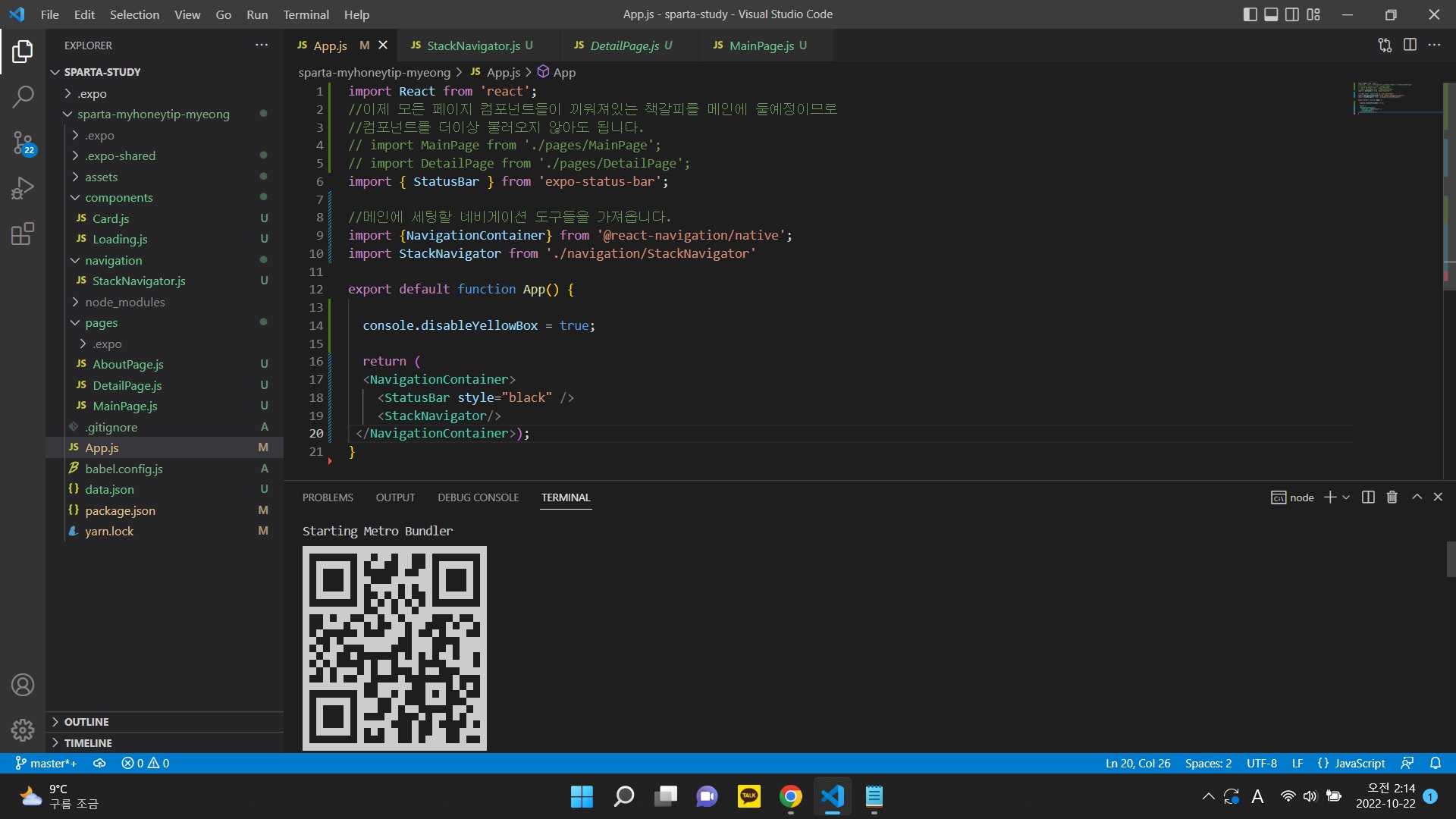Open Source Control view with 22 changes
Viewport: 1456px width, 819px height.
23,142
